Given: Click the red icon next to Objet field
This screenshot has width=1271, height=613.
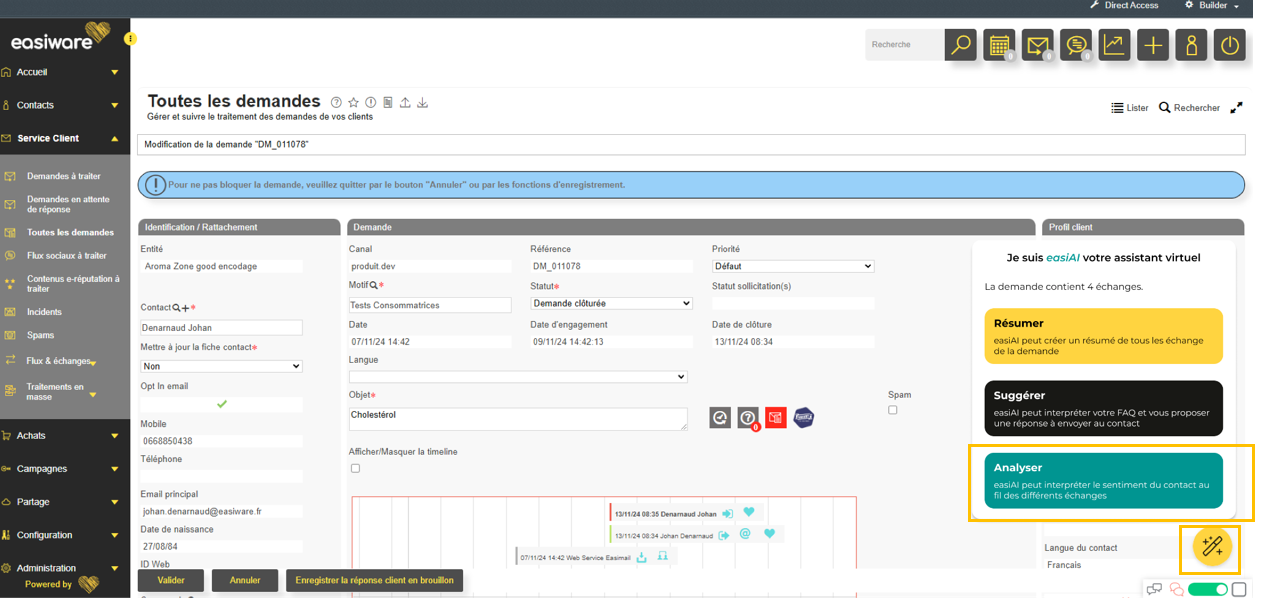Looking at the screenshot, I should (x=775, y=417).
